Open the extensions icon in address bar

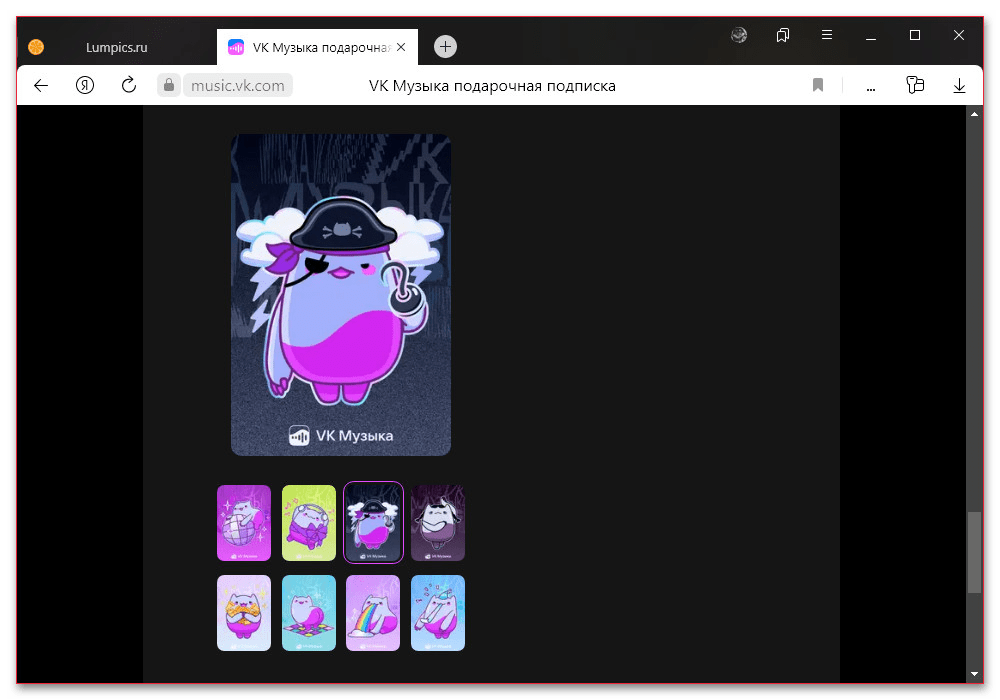tap(915, 85)
